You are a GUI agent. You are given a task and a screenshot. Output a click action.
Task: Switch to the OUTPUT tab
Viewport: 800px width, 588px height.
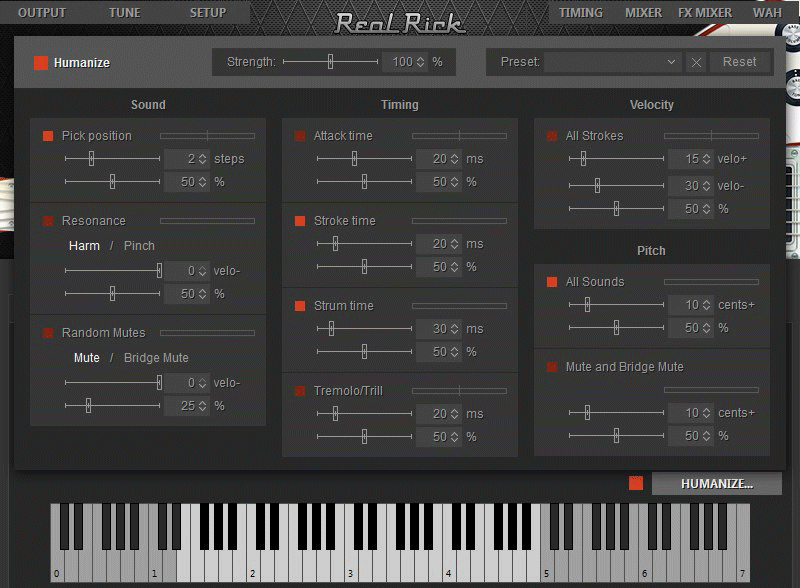coord(42,13)
